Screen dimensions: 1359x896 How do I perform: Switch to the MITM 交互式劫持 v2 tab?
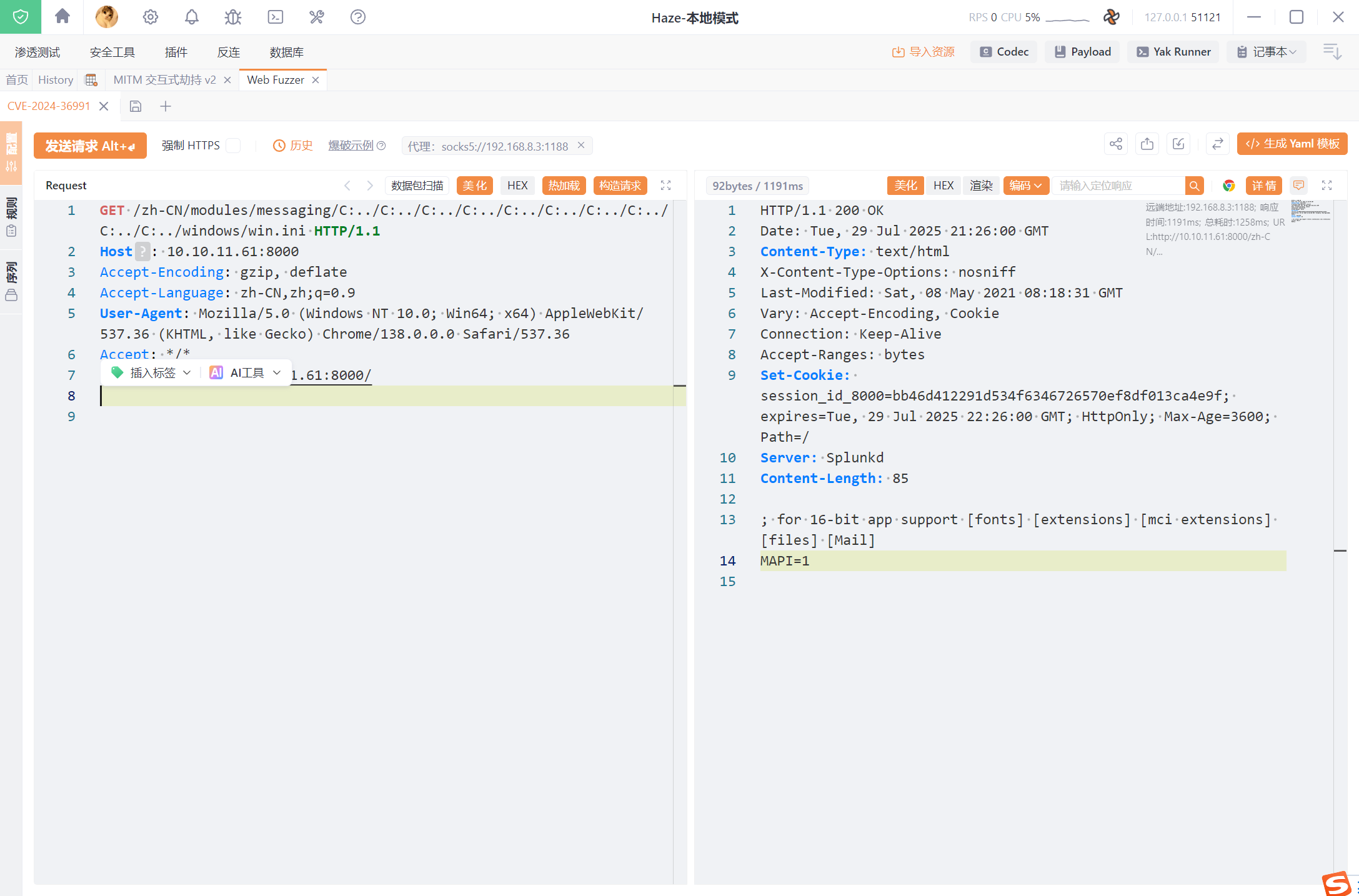click(x=164, y=80)
